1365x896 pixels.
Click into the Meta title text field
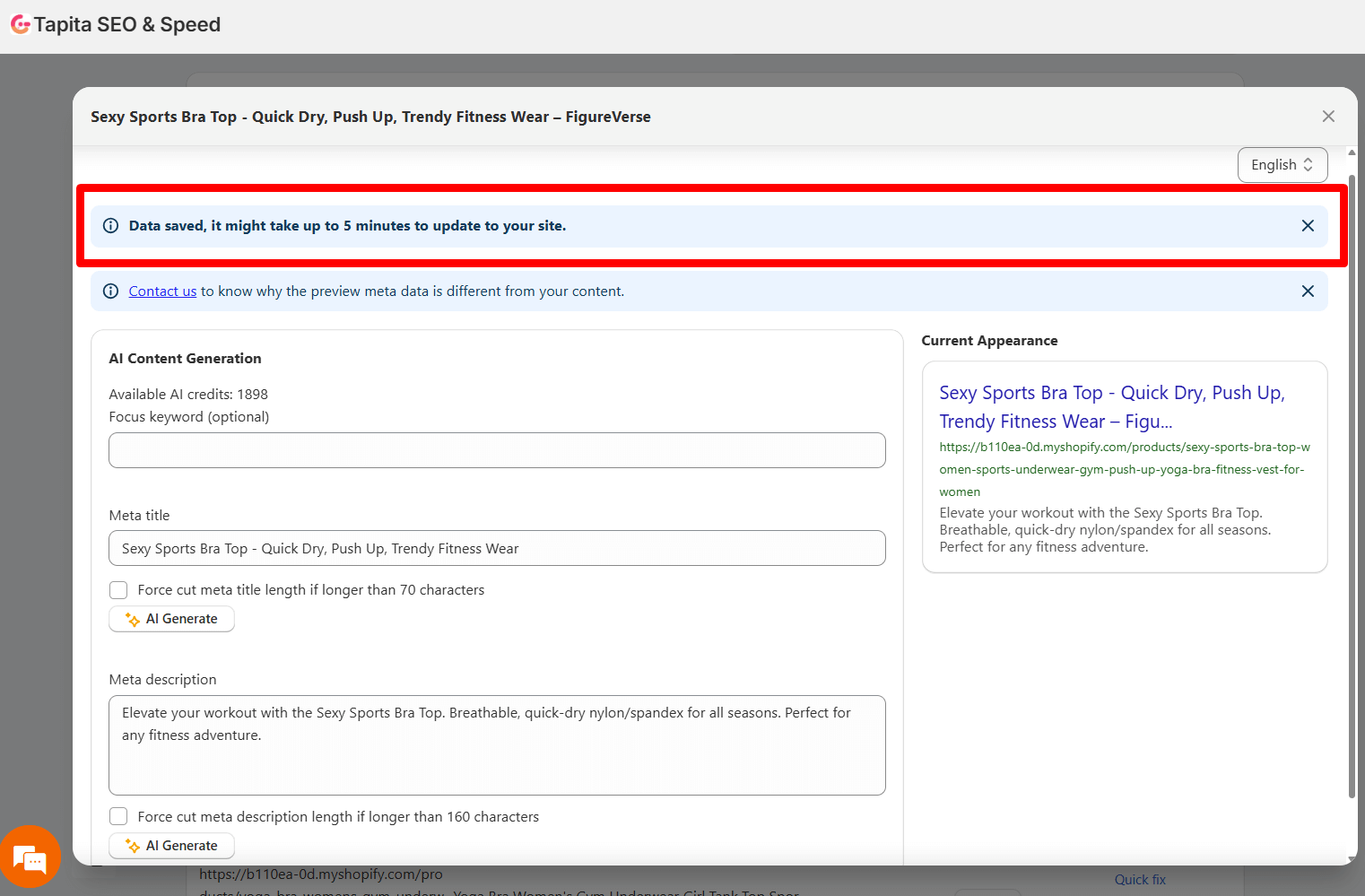click(497, 548)
